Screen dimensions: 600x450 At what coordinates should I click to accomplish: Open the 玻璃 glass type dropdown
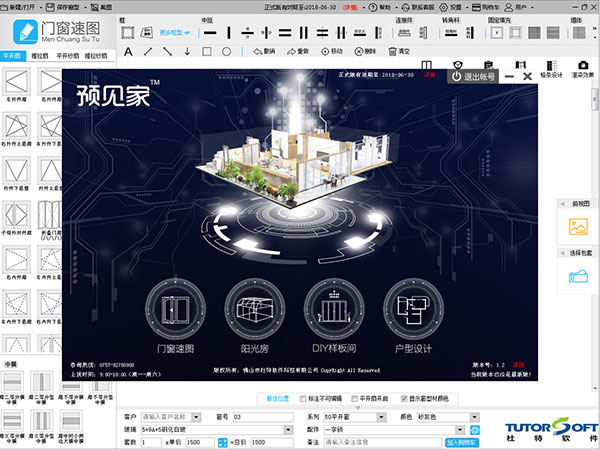[289, 430]
